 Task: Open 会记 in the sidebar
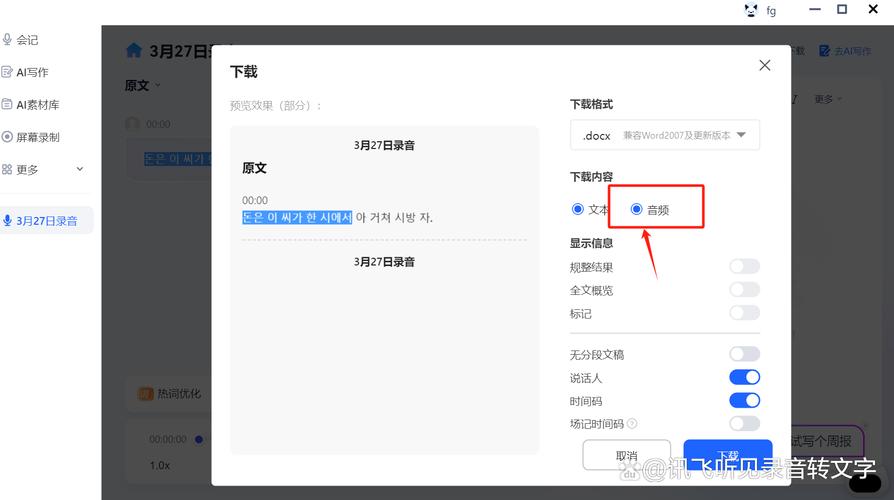point(27,39)
